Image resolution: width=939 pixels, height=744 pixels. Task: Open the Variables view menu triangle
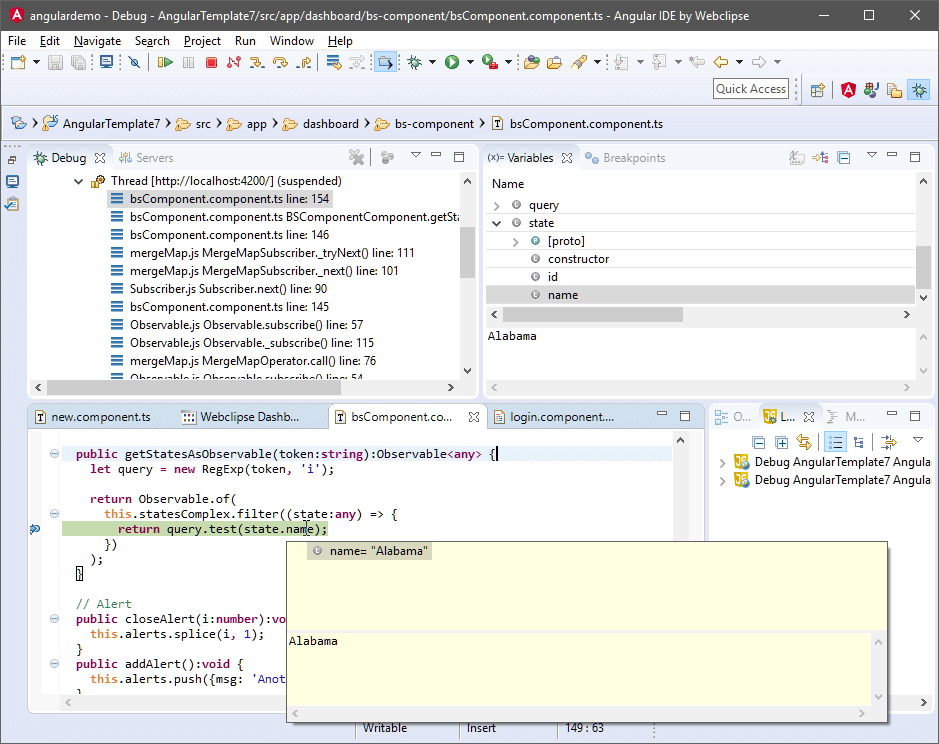pyautogui.click(x=872, y=155)
